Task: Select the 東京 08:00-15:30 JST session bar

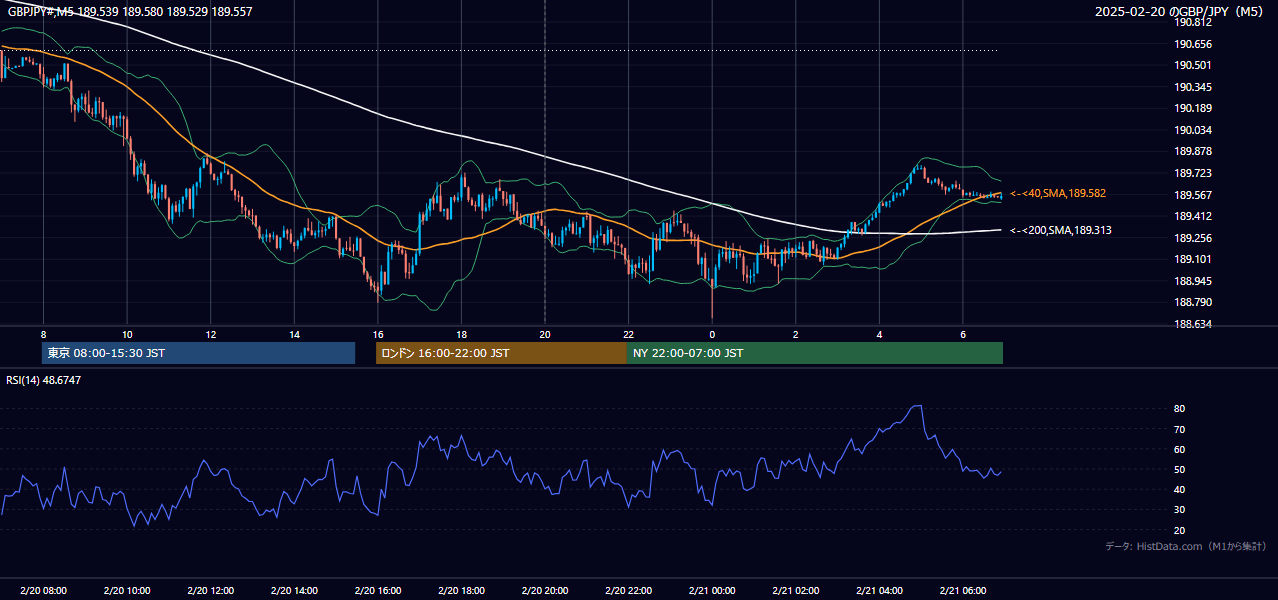Action: click(x=199, y=353)
